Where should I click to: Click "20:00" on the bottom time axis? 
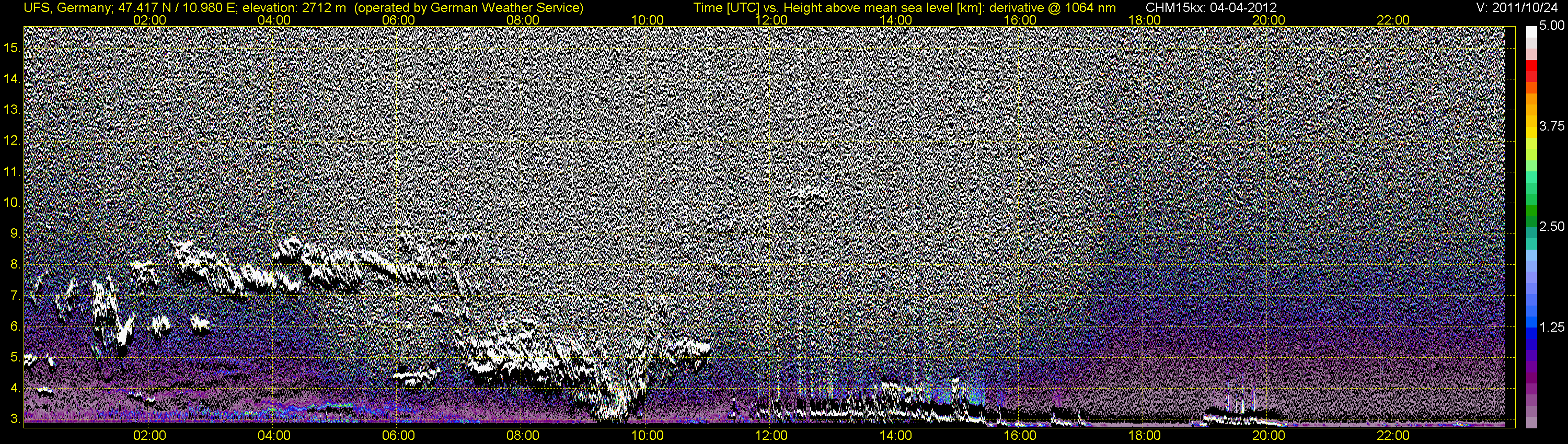pyautogui.click(x=1269, y=436)
